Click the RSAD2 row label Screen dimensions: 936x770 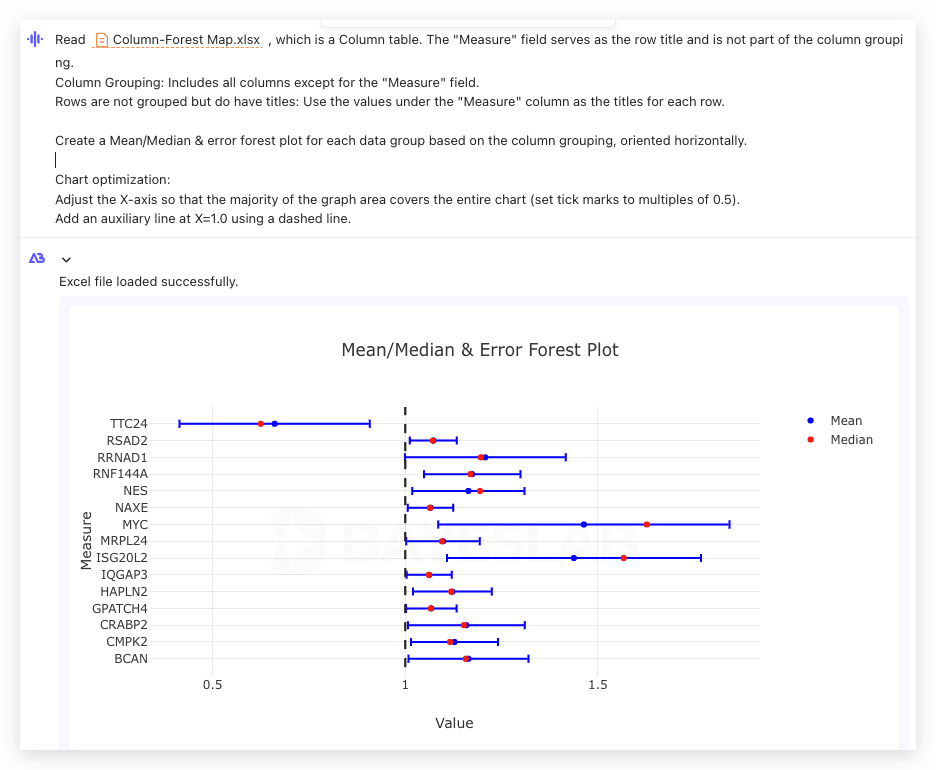tap(127, 441)
